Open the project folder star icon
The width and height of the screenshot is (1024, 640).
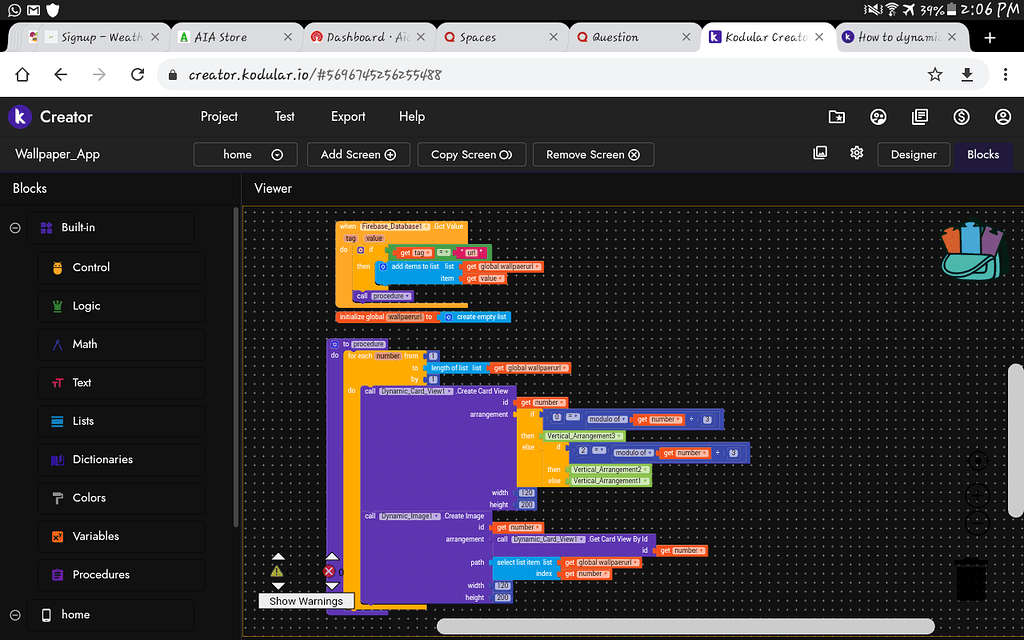point(837,117)
